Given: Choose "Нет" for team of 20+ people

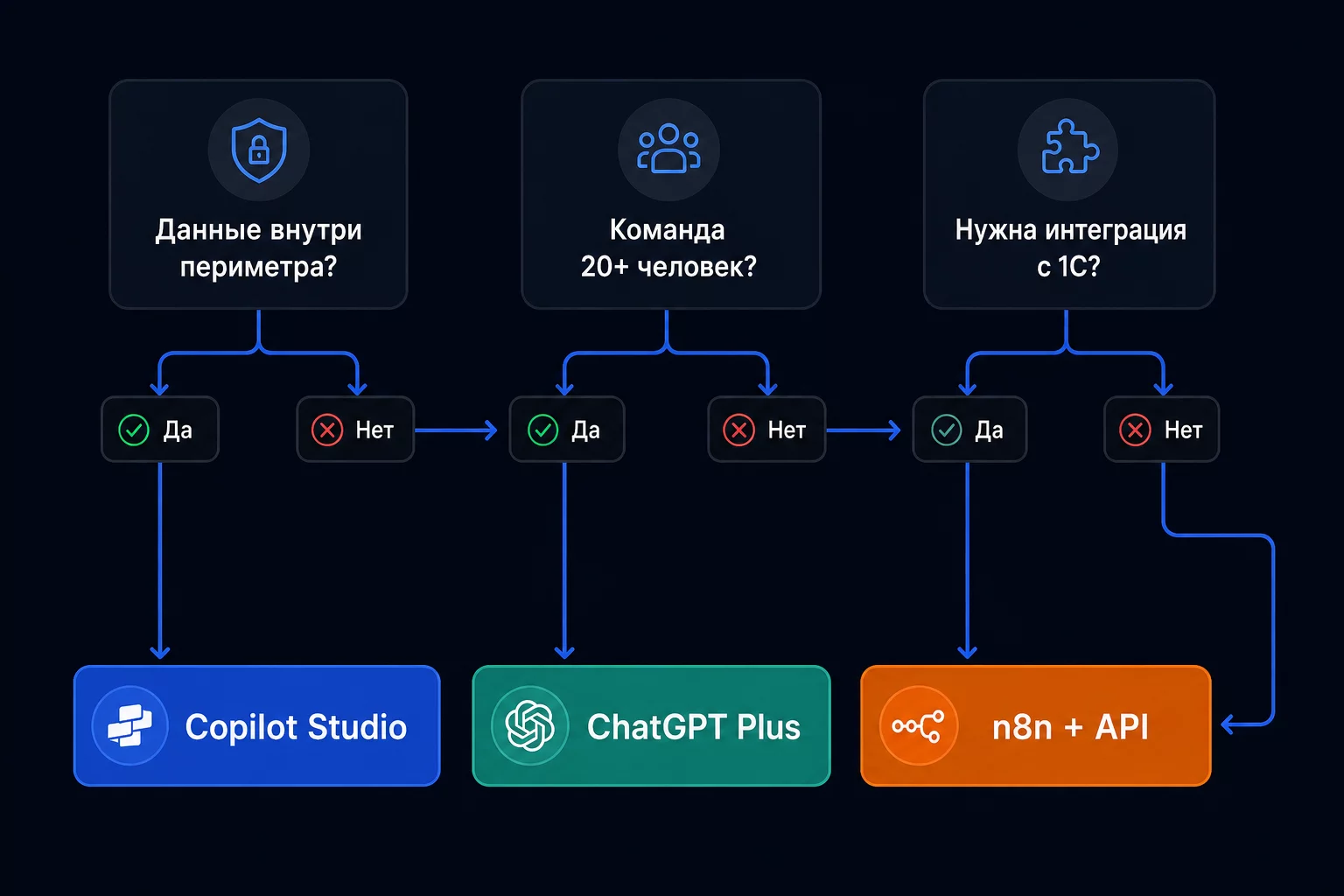Looking at the screenshot, I should 766,430.
